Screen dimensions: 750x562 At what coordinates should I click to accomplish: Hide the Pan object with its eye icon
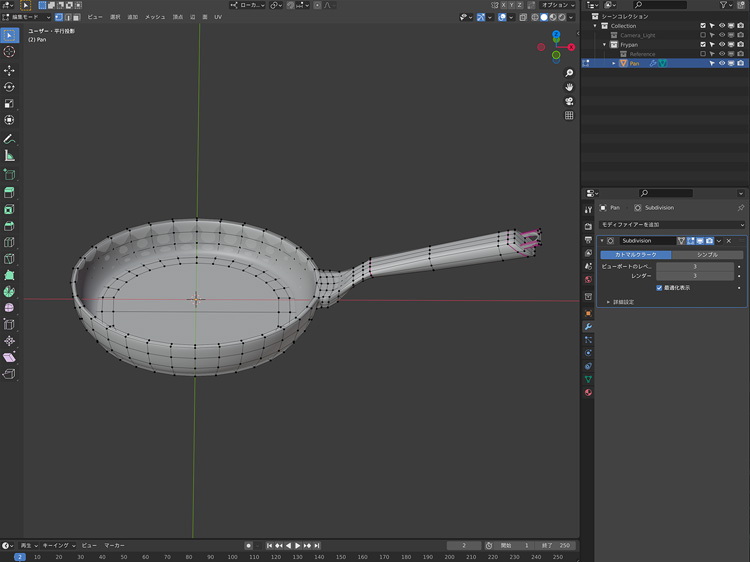click(x=721, y=63)
